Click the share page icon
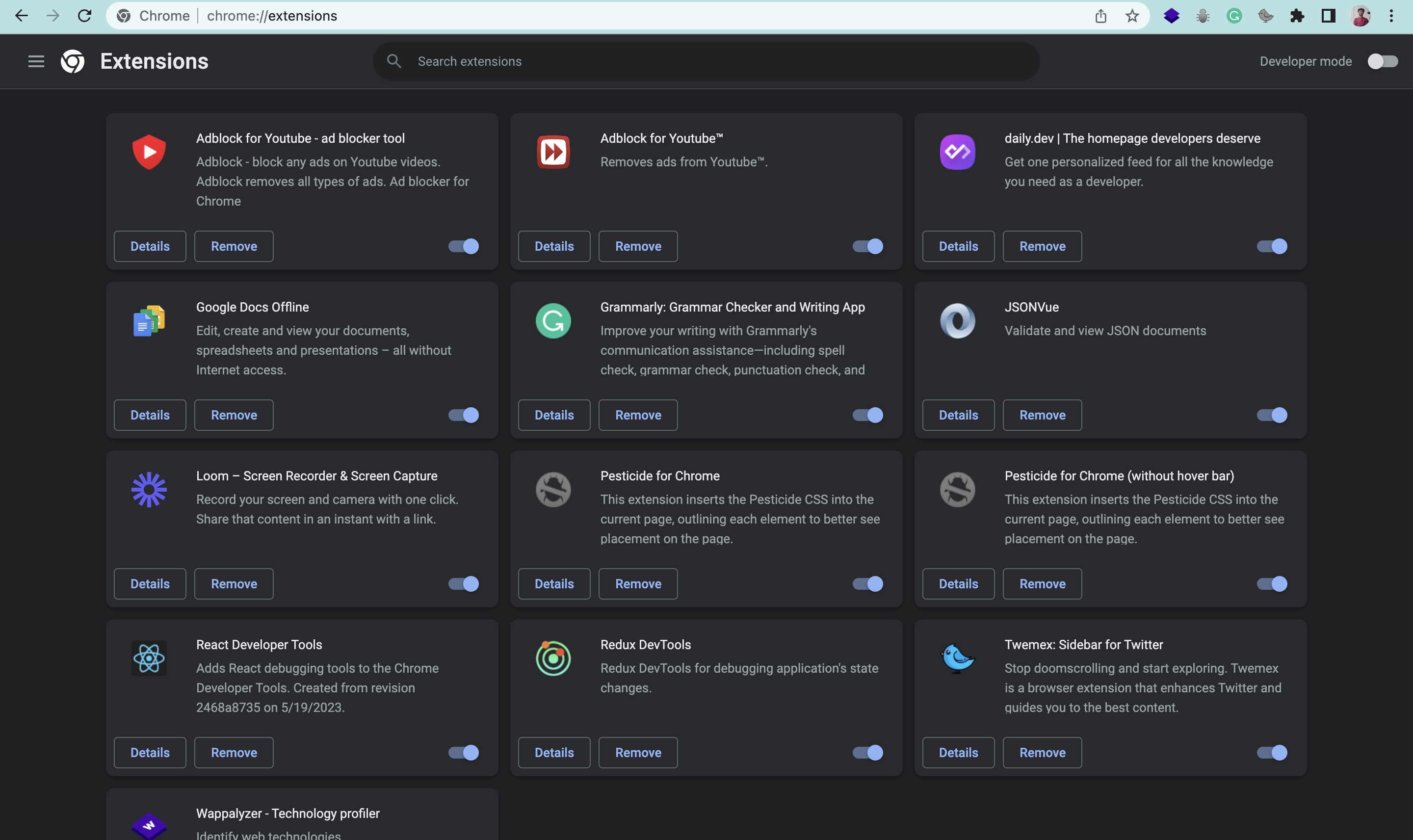Screen dimensions: 1413x840 (x=1100, y=16)
